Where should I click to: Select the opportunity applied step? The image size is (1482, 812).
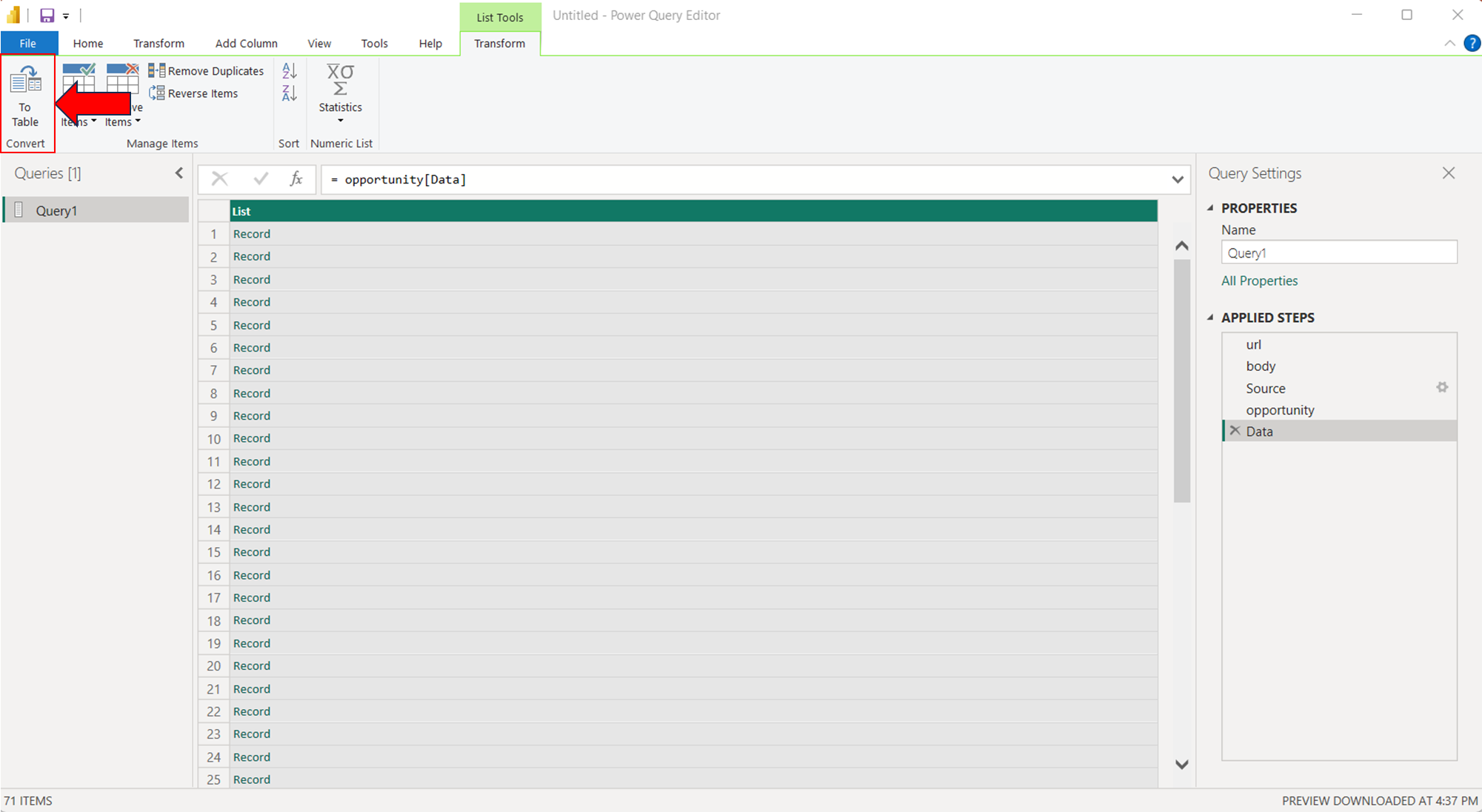[x=1280, y=409]
